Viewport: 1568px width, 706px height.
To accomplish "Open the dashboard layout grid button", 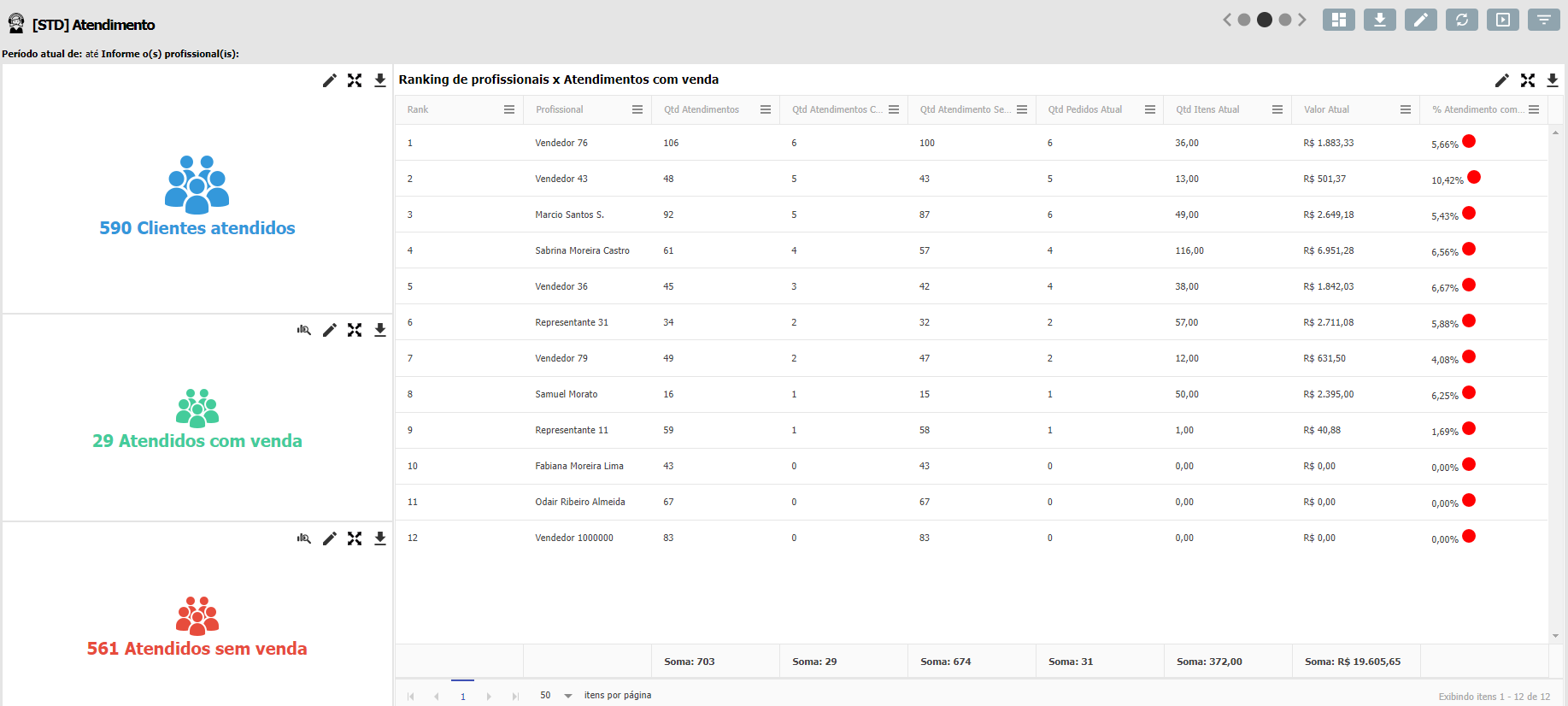I will pos(1338,20).
